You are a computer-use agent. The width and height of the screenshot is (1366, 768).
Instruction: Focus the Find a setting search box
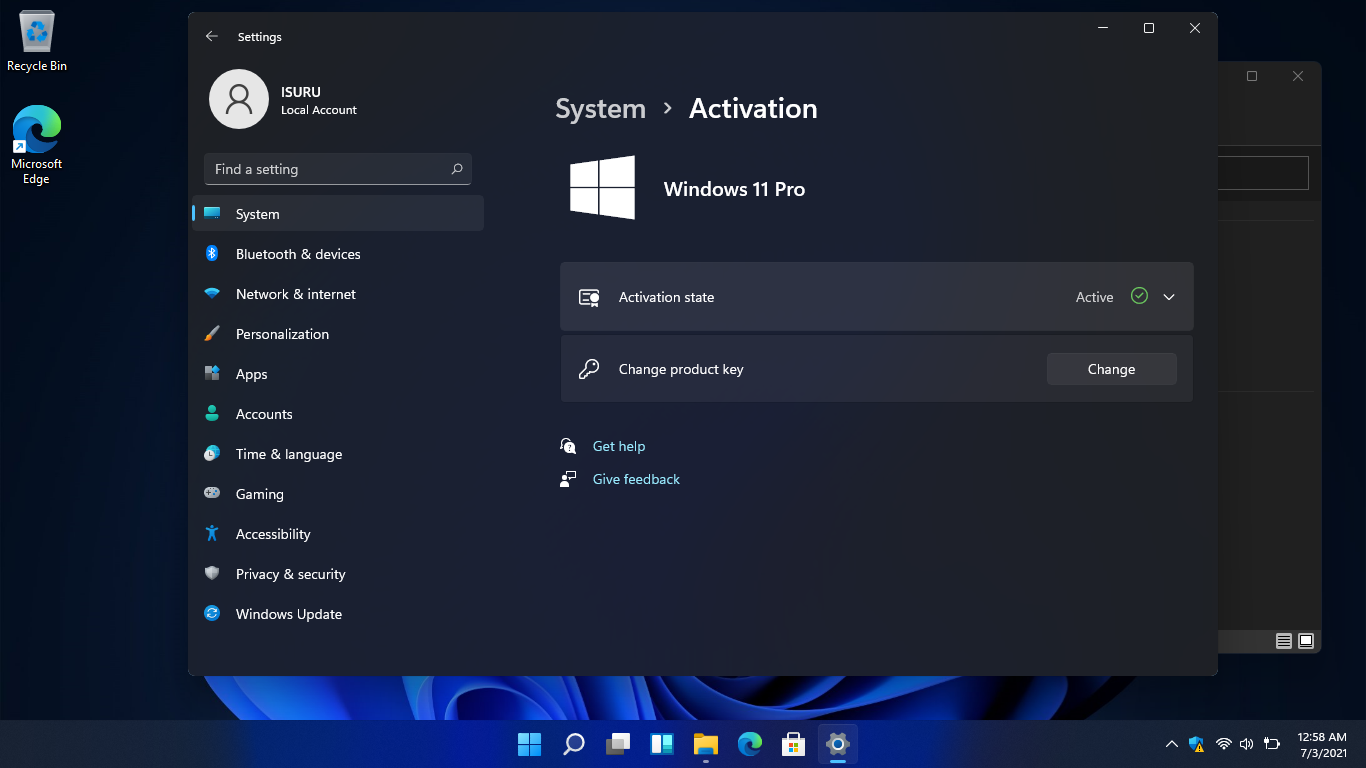338,169
